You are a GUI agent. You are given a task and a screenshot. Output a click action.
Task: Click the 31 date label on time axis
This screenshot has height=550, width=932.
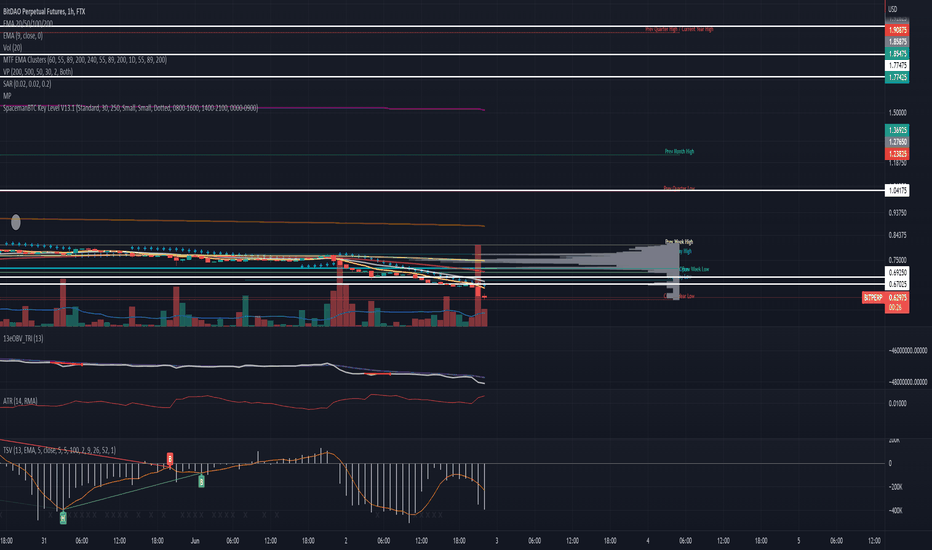[44, 540]
